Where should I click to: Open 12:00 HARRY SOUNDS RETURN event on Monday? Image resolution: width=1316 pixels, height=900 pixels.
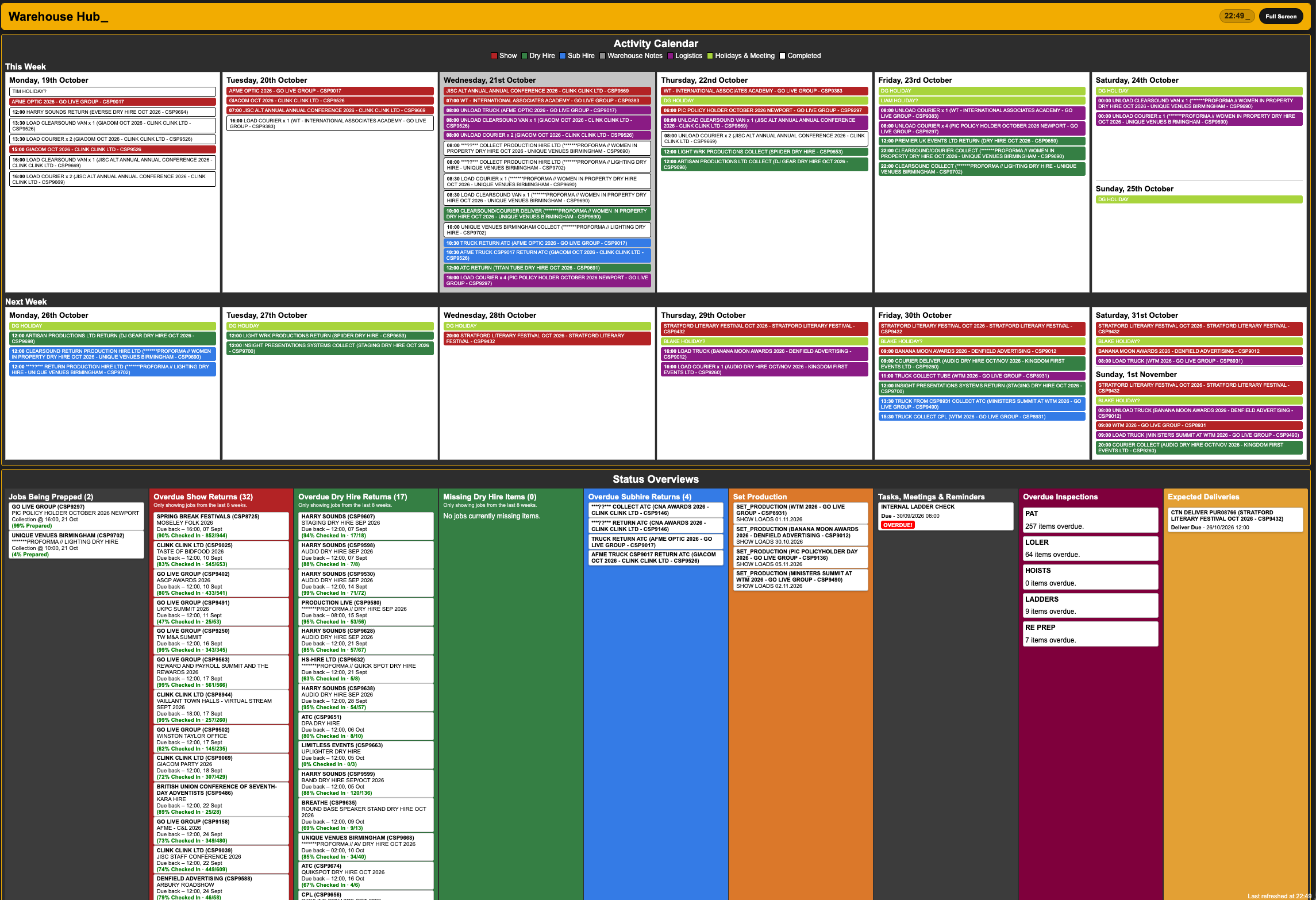(x=113, y=112)
